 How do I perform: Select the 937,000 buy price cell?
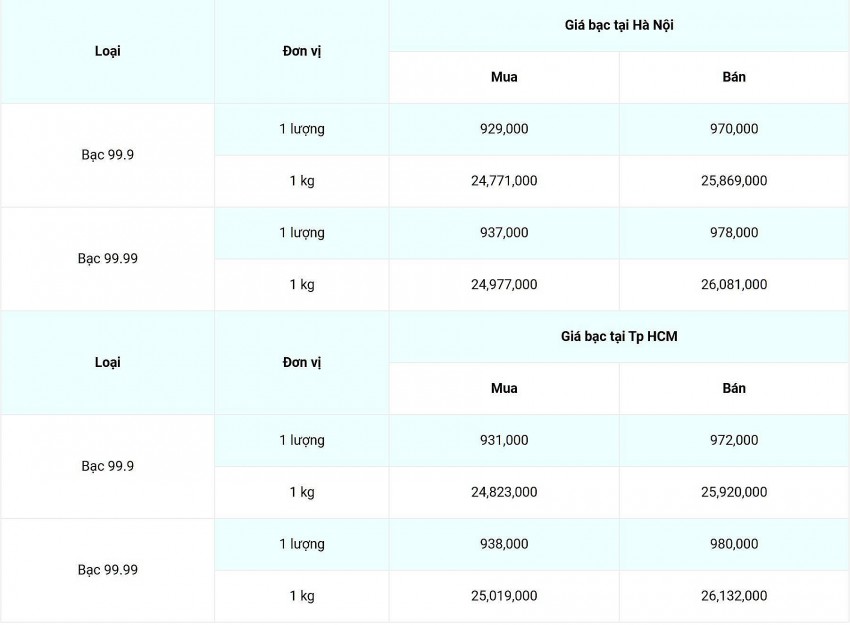504,233
